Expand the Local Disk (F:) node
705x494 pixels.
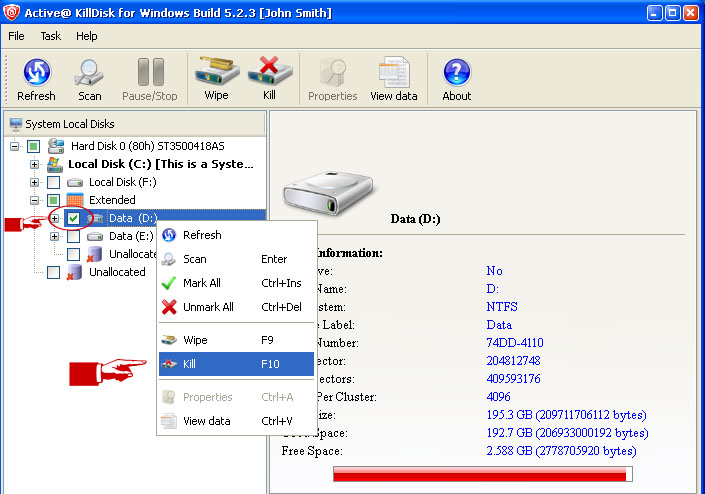34,182
